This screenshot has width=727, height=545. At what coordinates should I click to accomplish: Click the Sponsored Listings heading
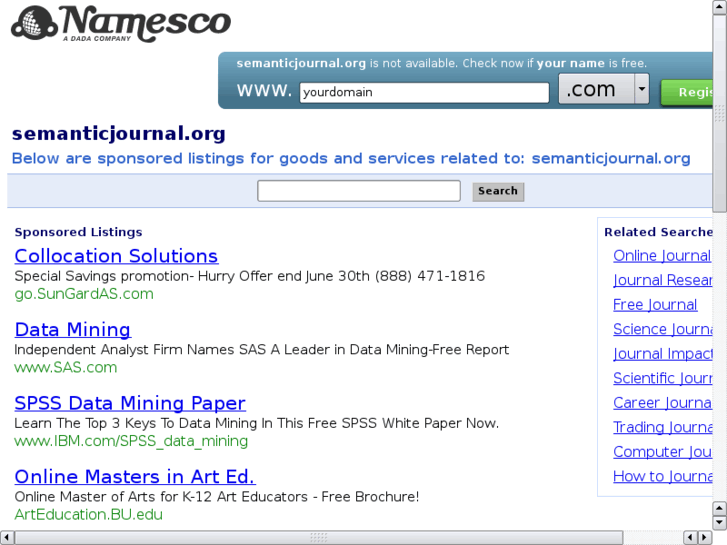pos(78,232)
